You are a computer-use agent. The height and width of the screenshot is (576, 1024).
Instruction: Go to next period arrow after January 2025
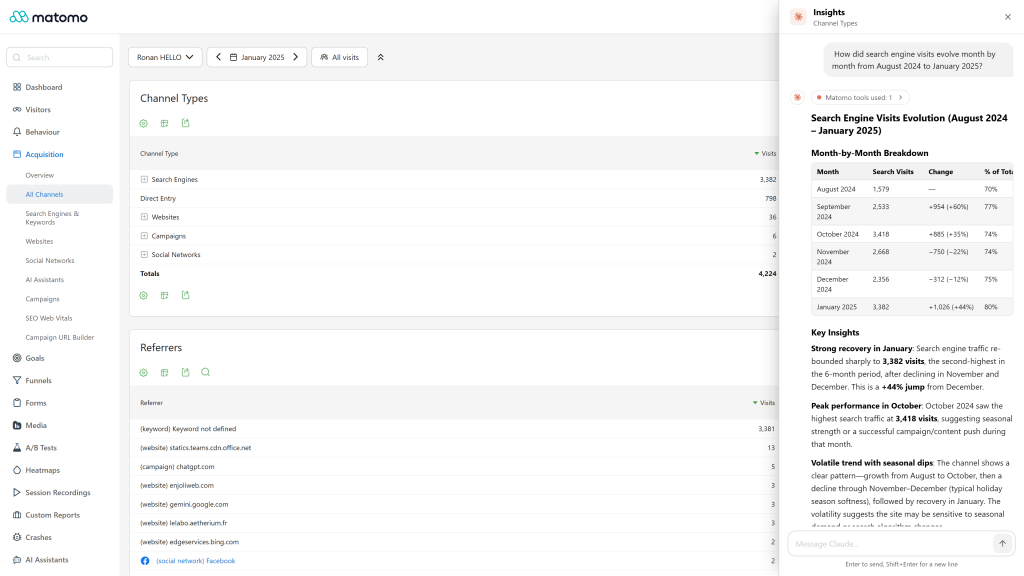pyautogui.click(x=296, y=57)
